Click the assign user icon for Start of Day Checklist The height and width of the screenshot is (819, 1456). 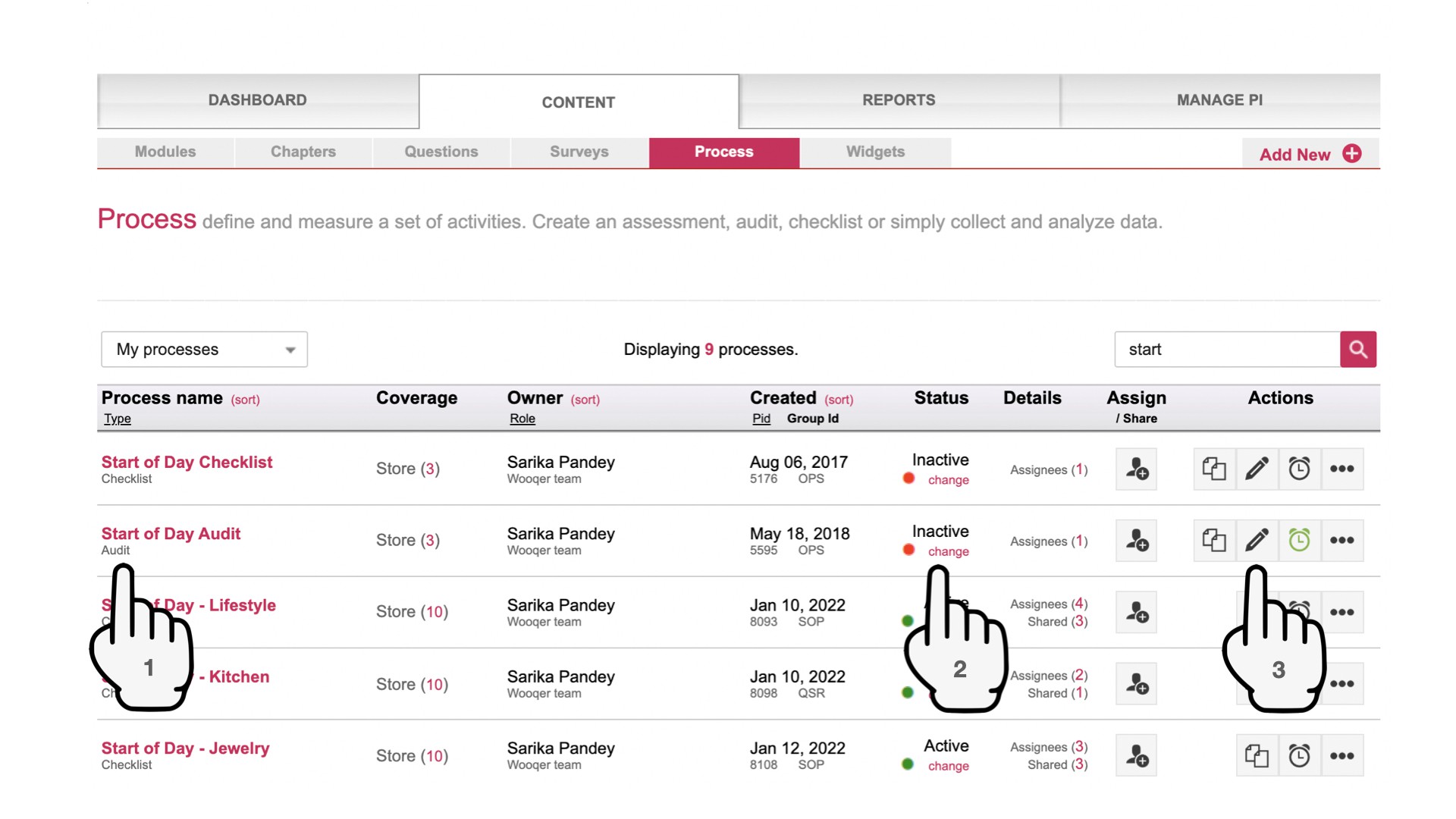pyautogui.click(x=1135, y=469)
